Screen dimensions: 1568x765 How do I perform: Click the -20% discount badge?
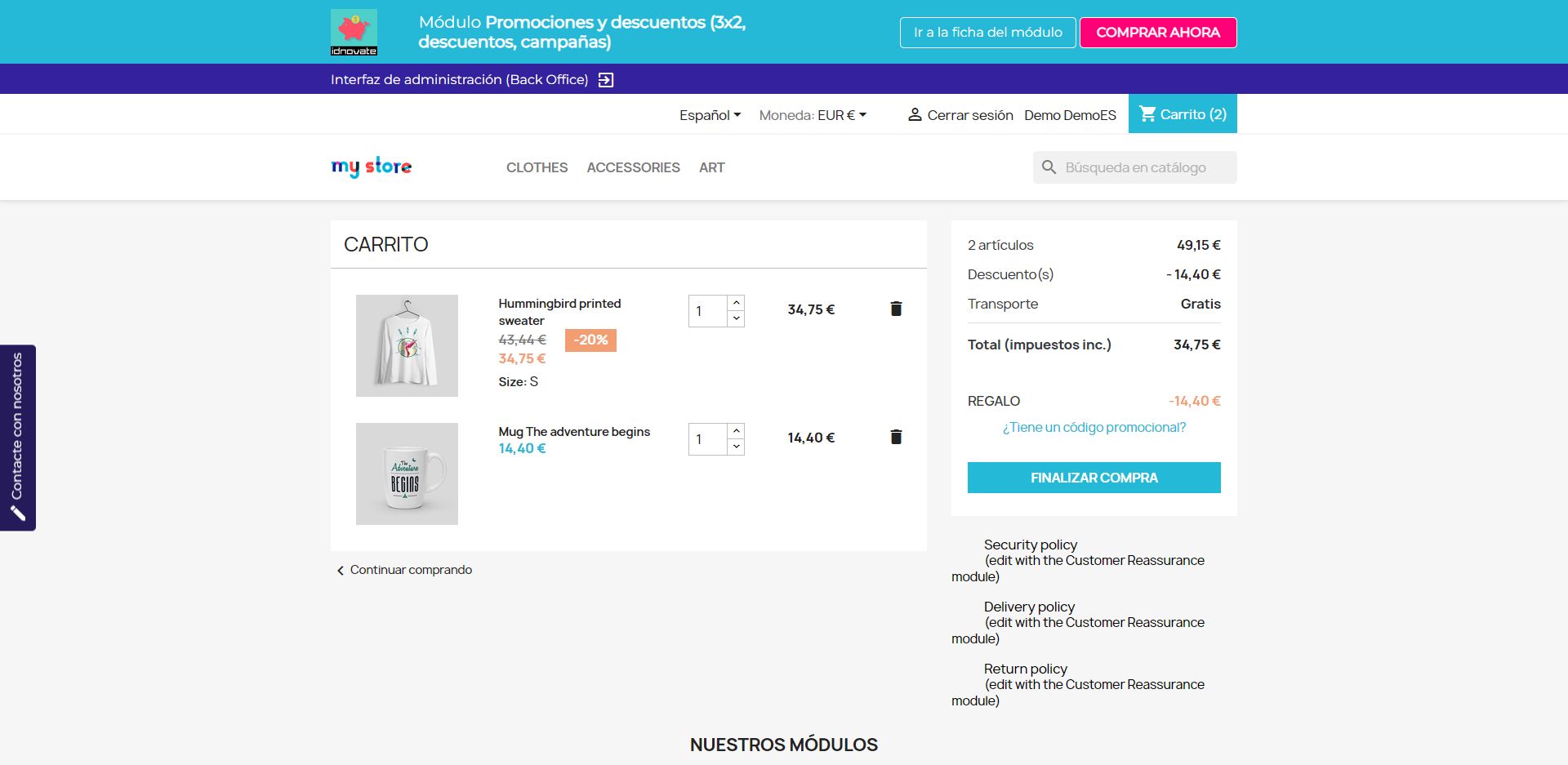point(590,340)
